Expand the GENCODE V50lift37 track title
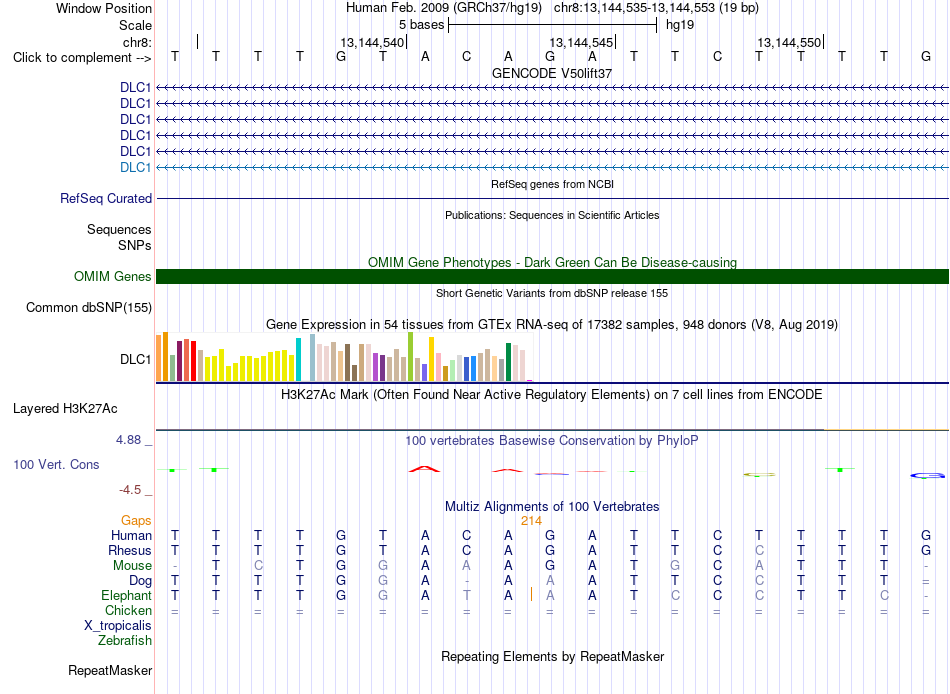 [x=552, y=73]
